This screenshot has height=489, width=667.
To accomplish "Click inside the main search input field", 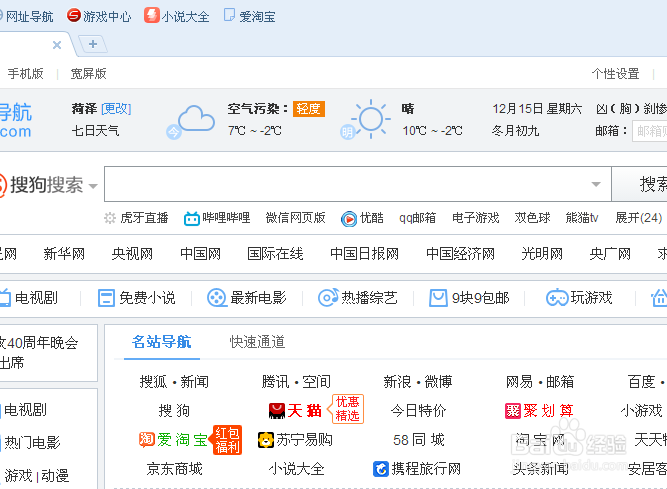I will coord(358,184).
